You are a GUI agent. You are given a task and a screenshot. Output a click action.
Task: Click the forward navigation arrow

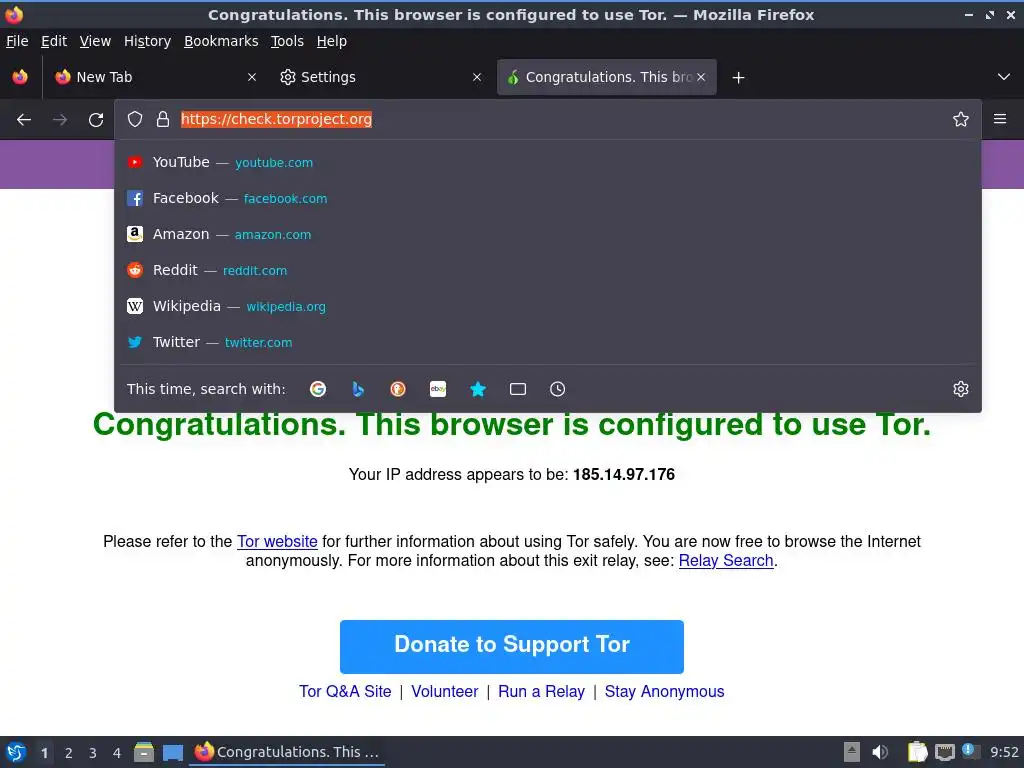coord(60,120)
